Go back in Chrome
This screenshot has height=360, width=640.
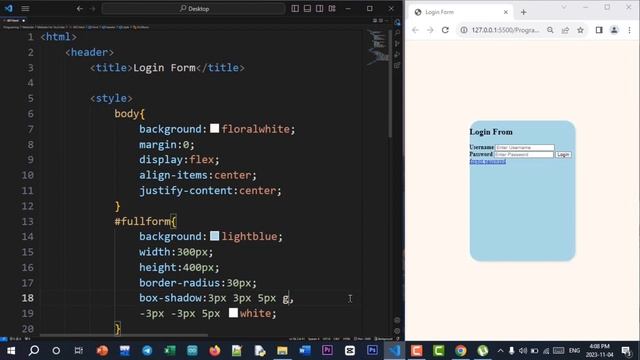coord(415,30)
